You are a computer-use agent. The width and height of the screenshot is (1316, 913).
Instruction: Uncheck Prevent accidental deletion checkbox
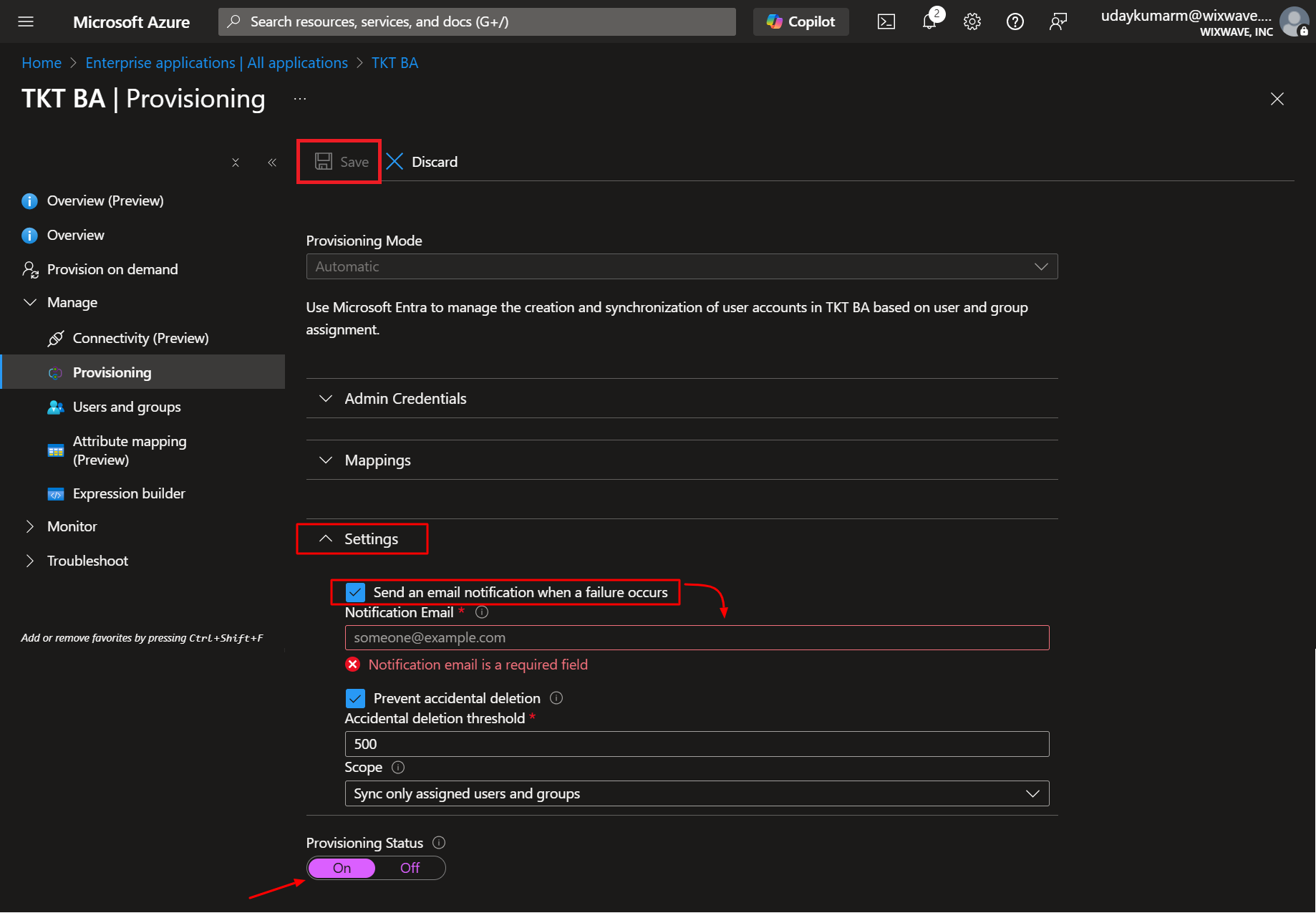point(355,698)
